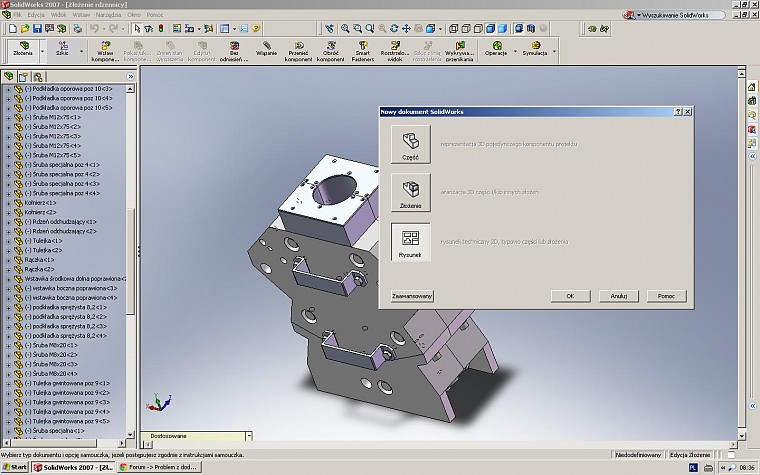Activate Zoom to Fit magnifier
Image resolution: width=760 pixels, height=475 pixels.
click(x=345, y=29)
